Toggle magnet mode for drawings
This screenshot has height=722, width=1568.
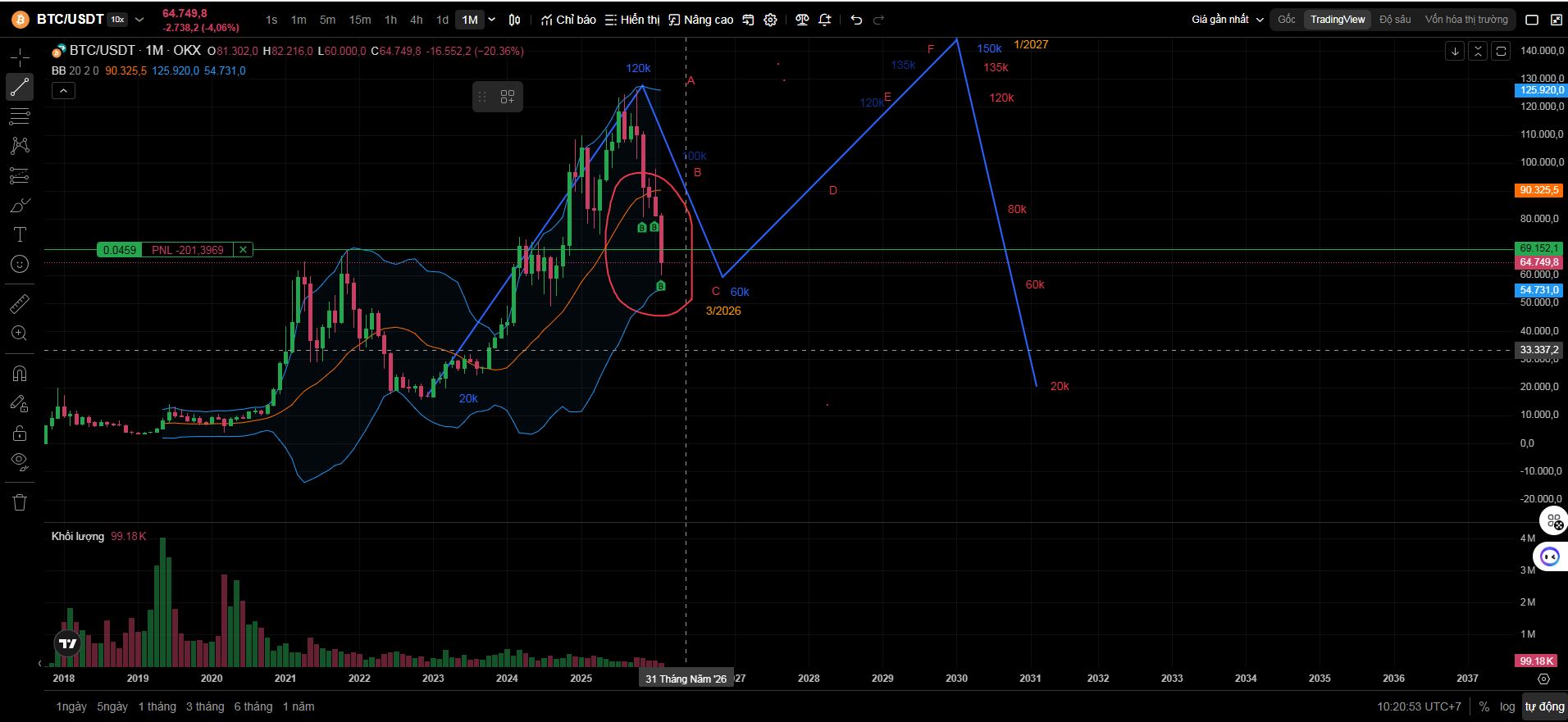[20, 374]
